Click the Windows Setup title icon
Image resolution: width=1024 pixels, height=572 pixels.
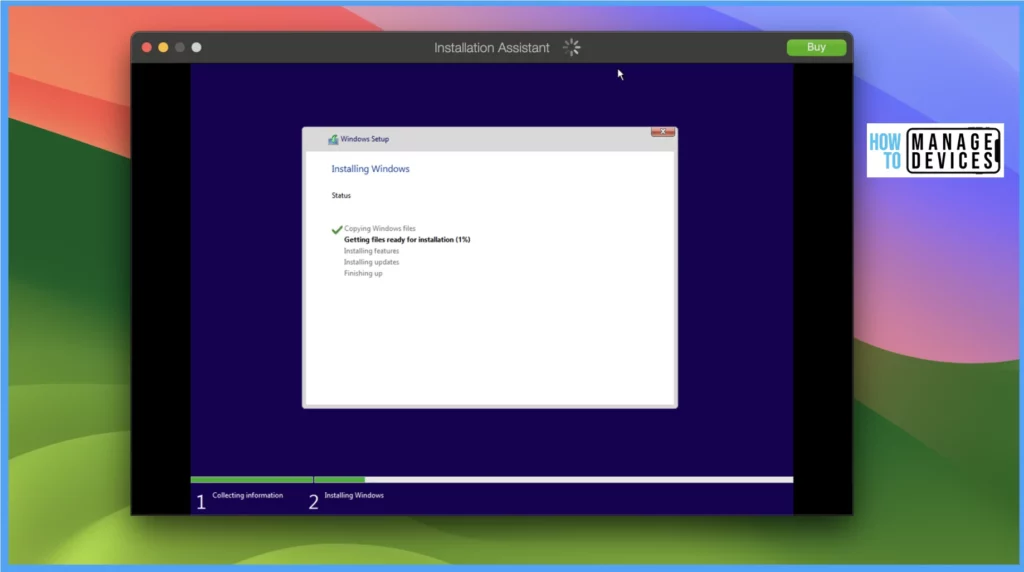point(333,139)
